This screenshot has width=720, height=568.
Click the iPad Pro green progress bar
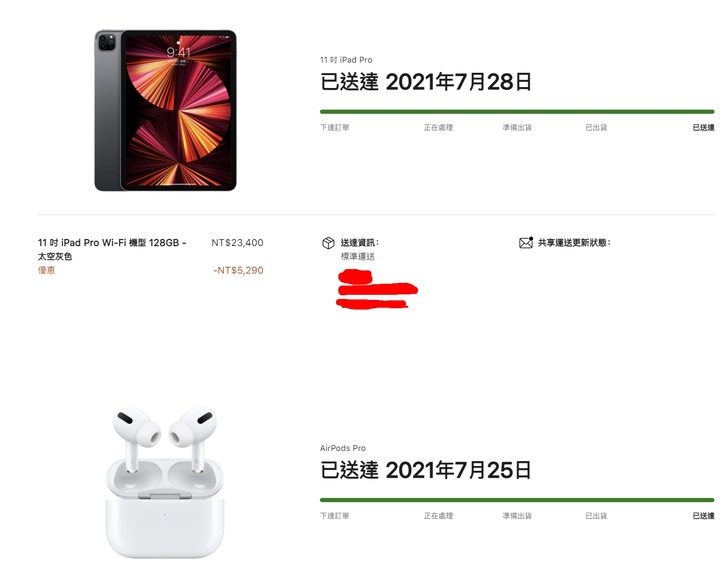[517, 112]
